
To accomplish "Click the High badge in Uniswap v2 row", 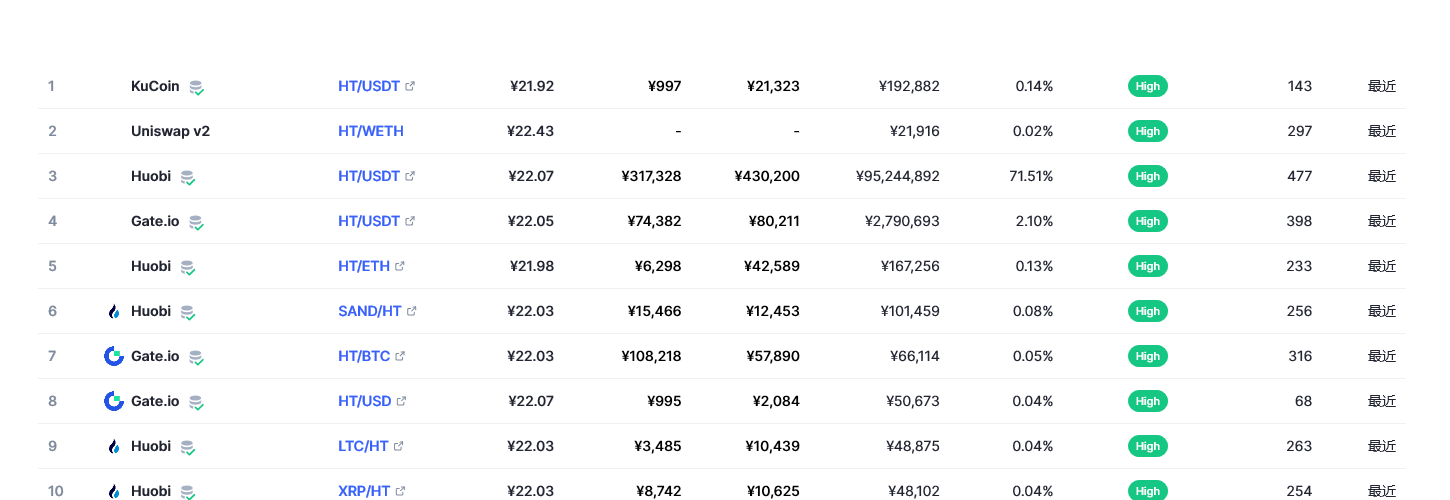I will click(x=1147, y=131).
